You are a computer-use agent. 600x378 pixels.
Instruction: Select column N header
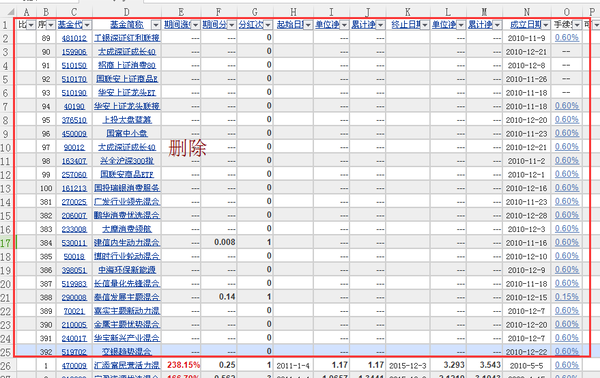(527, 12)
